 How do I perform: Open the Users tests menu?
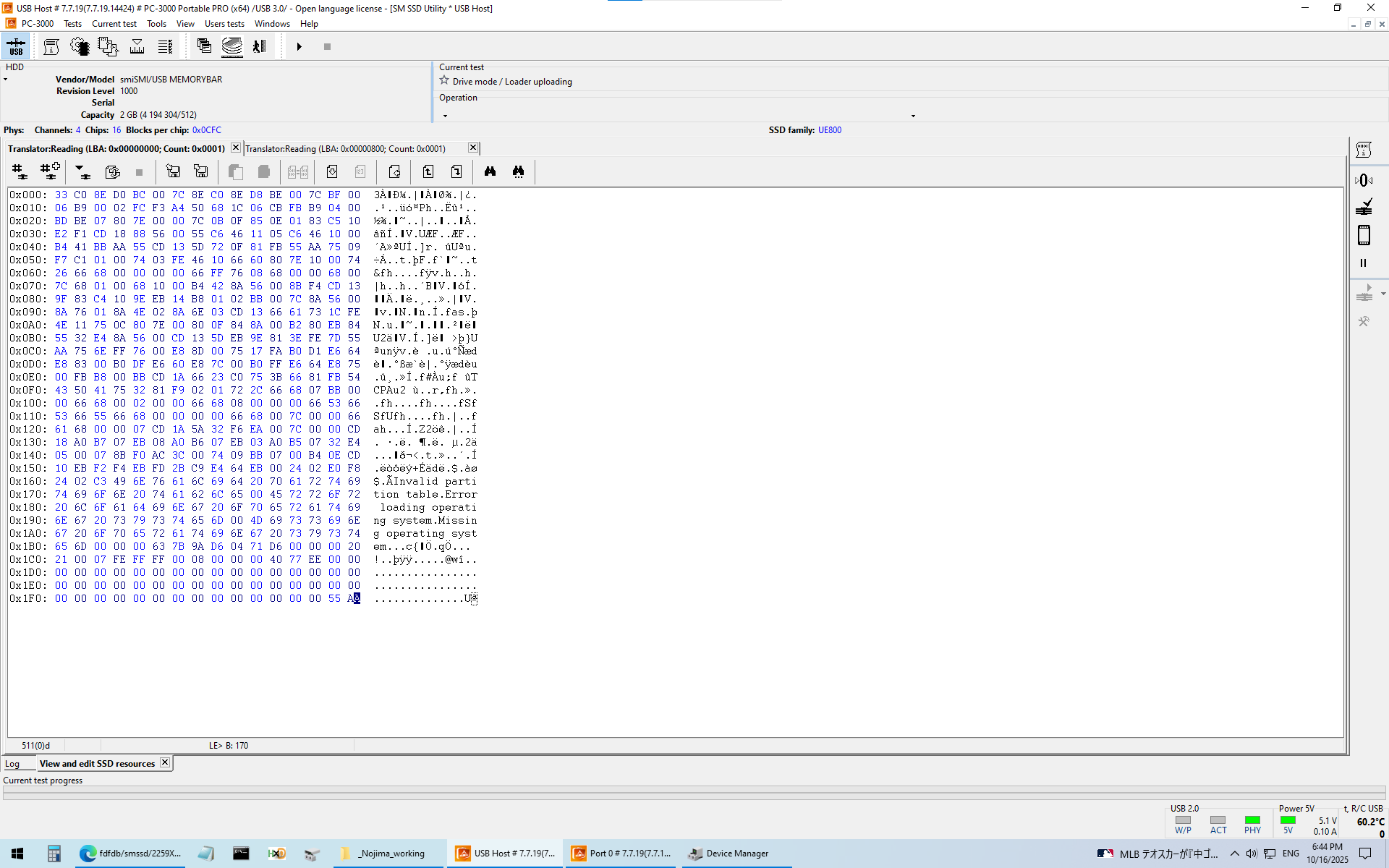[224, 24]
